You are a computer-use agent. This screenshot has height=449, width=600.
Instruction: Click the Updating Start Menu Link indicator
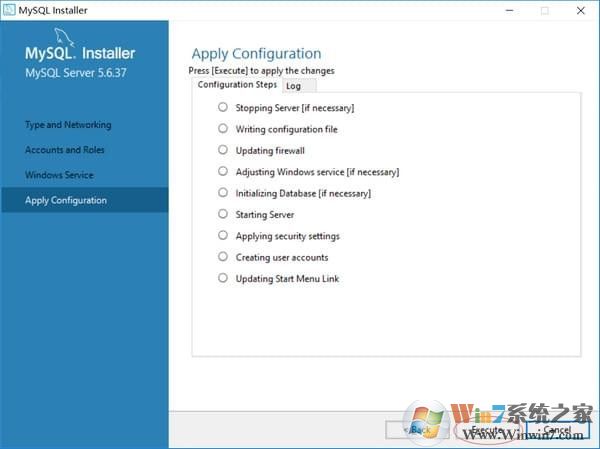pyautogui.click(x=223, y=279)
